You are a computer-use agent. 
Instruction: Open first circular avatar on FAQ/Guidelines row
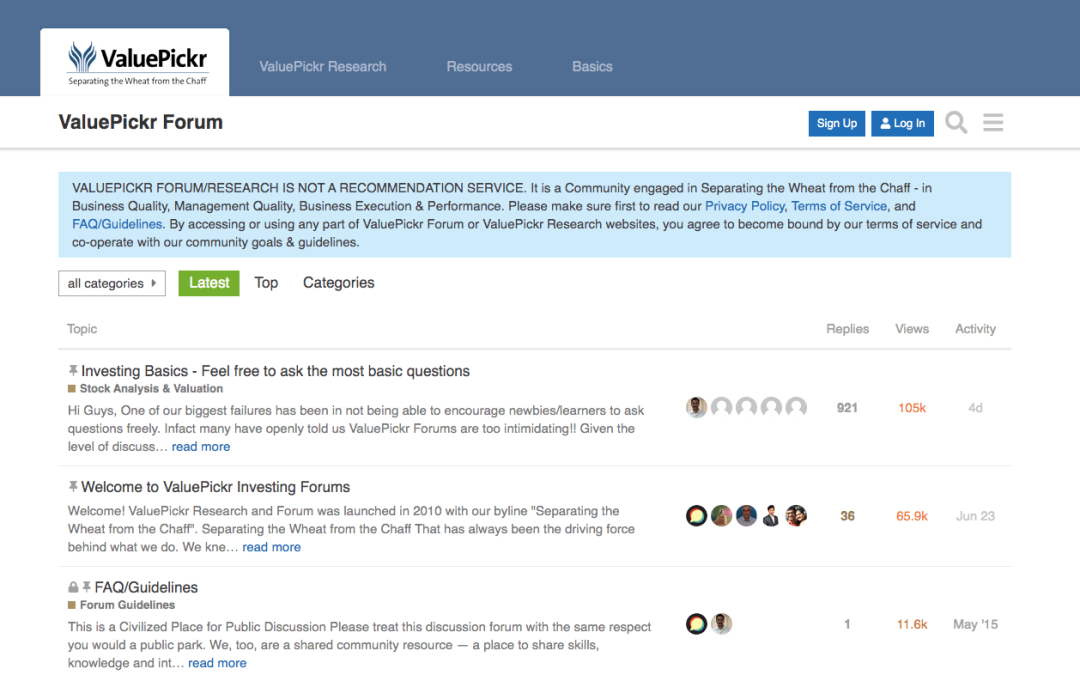(696, 623)
